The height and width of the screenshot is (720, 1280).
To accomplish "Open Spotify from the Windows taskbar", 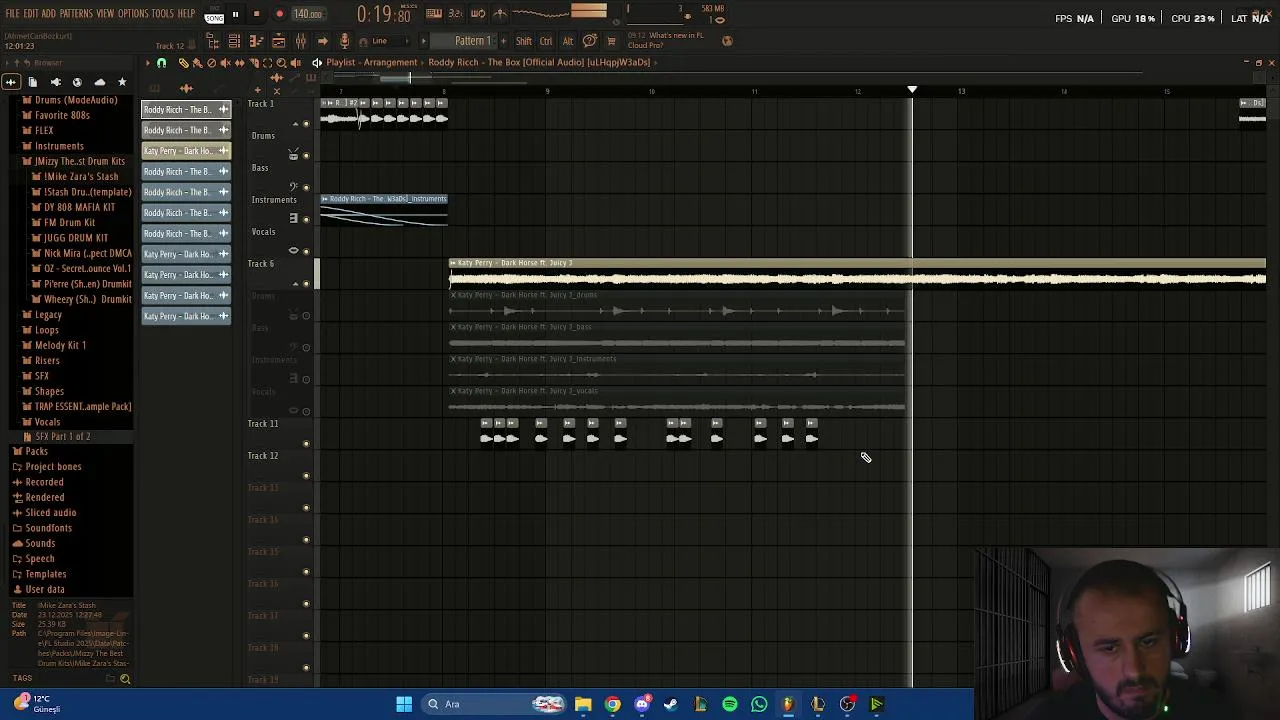I will tap(730, 704).
